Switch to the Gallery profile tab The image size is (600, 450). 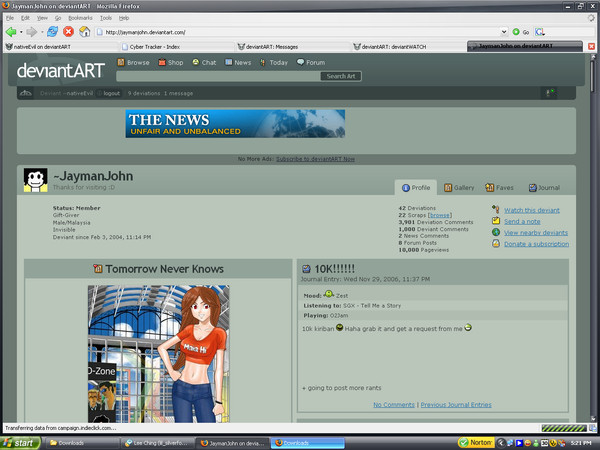[x=459, y=187]
